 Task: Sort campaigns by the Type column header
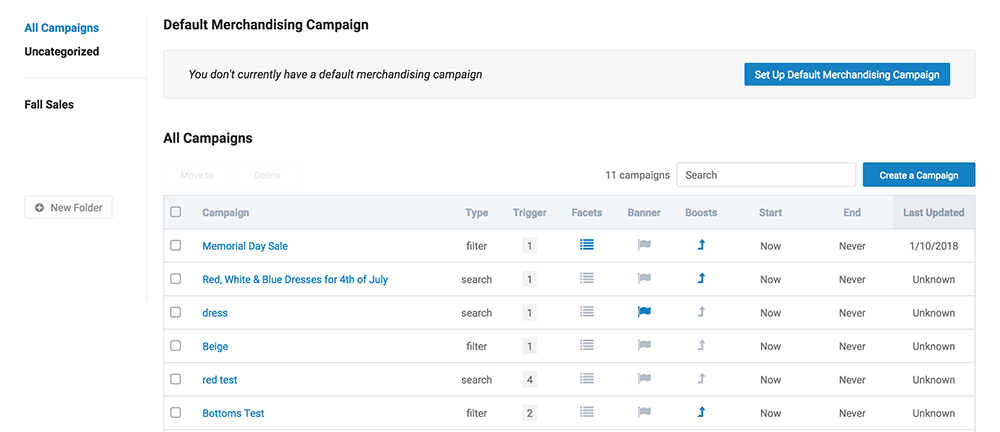tap(476, 212)
